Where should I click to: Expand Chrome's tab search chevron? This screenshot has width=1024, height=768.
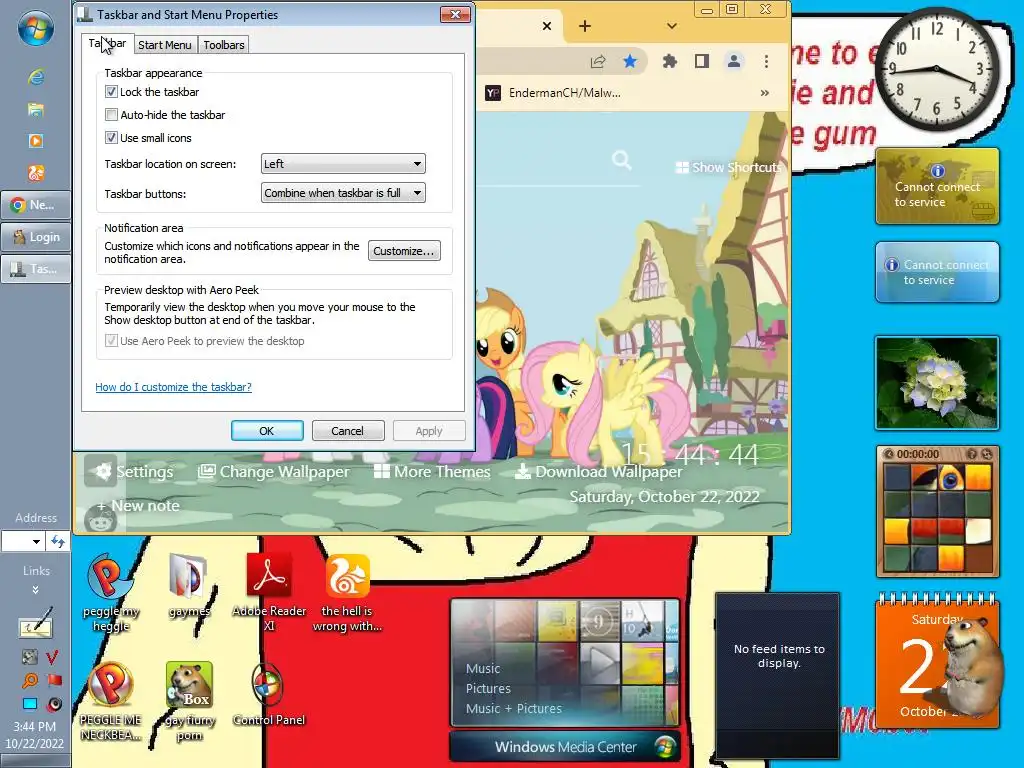tap(671, 26)
